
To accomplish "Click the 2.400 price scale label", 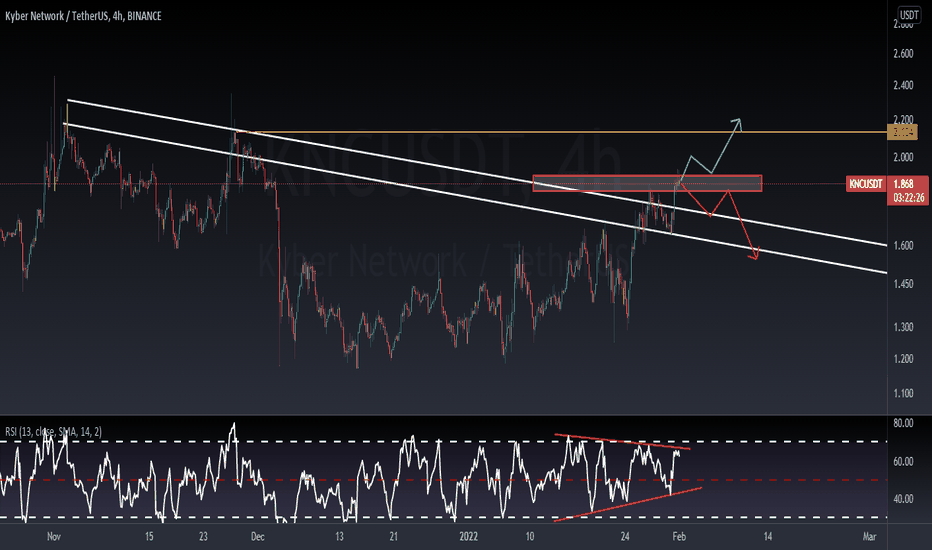I will tap(903, 86).
